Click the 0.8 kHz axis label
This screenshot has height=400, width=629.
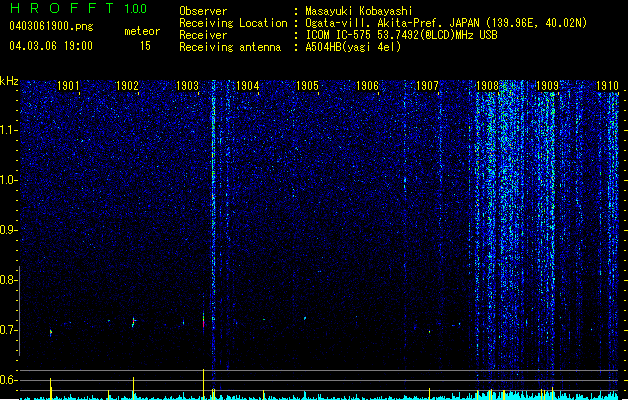pos(8,280)
